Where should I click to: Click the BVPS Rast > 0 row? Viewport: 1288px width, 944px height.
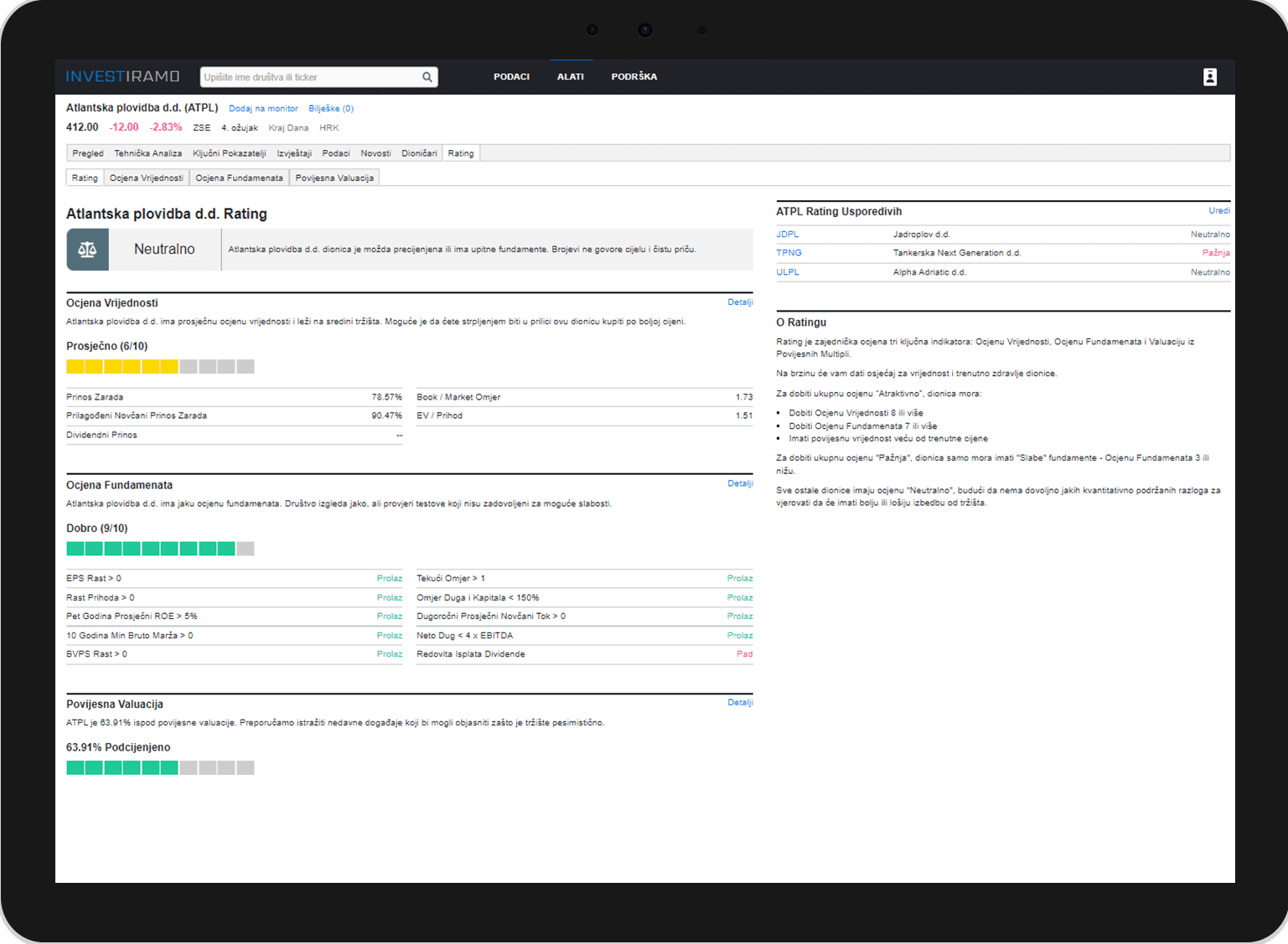tap(234, 654)
